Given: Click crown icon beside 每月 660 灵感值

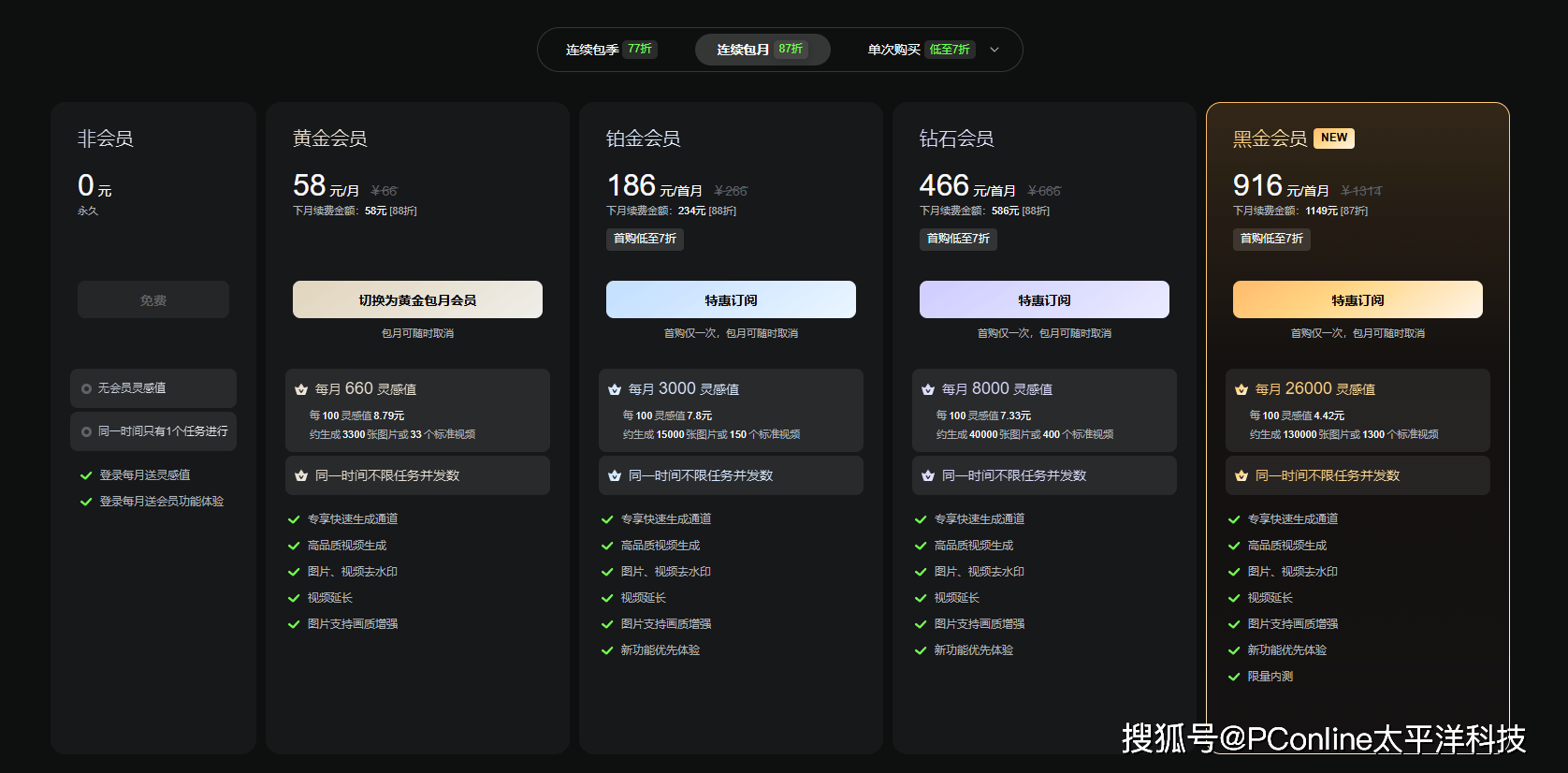Looking at the screenshot, I should coord(301,389).
